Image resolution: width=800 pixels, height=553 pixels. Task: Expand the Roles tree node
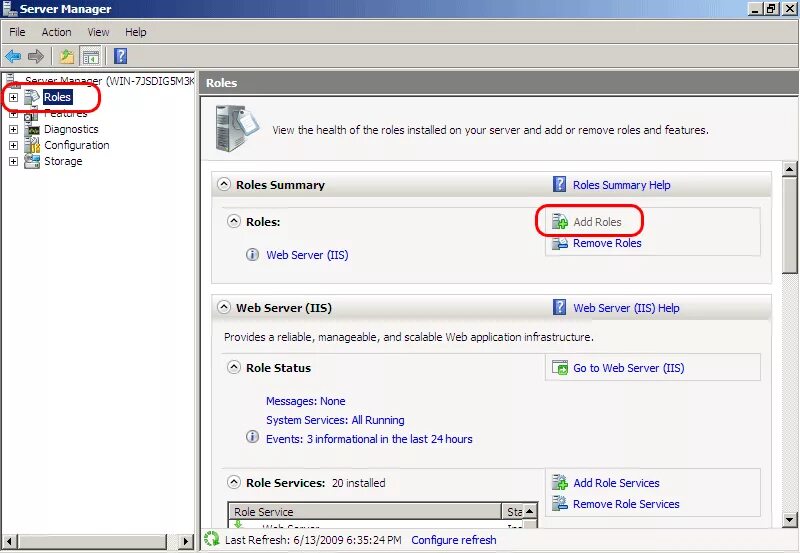14,97
